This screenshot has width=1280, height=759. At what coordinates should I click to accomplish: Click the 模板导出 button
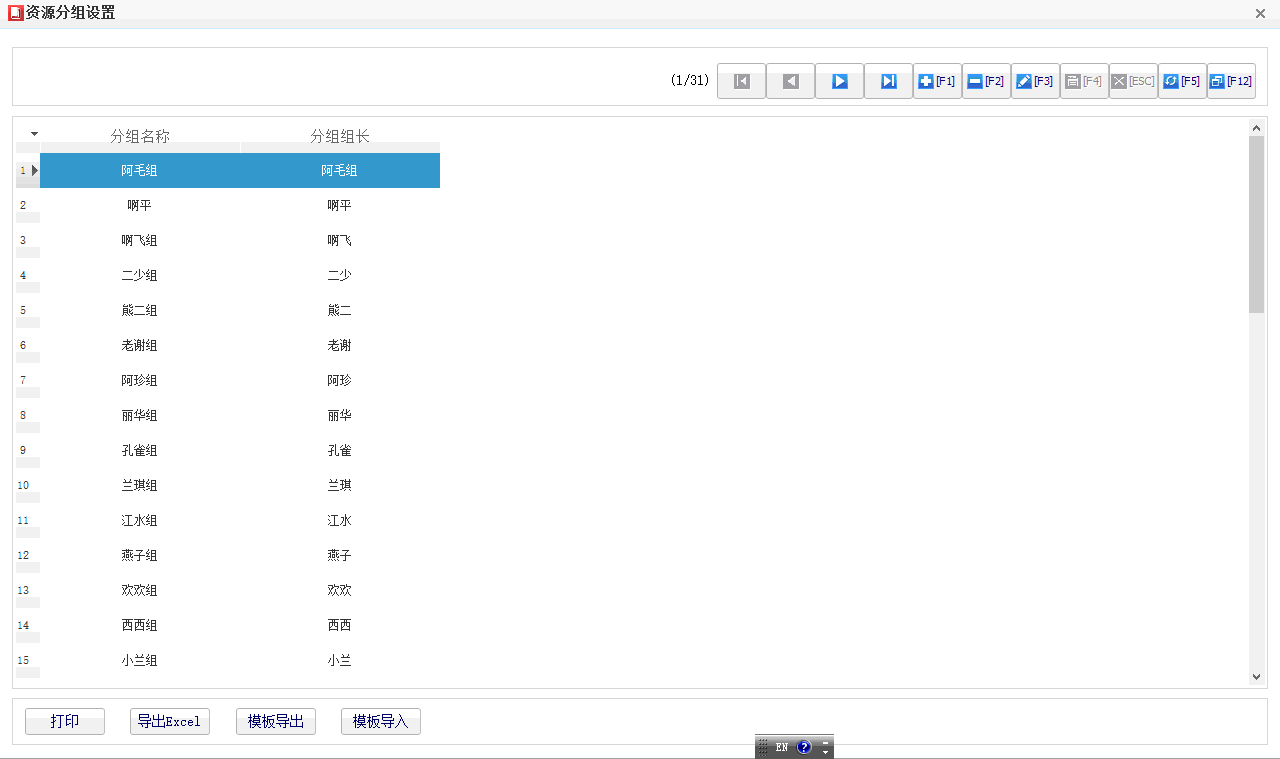276,721
